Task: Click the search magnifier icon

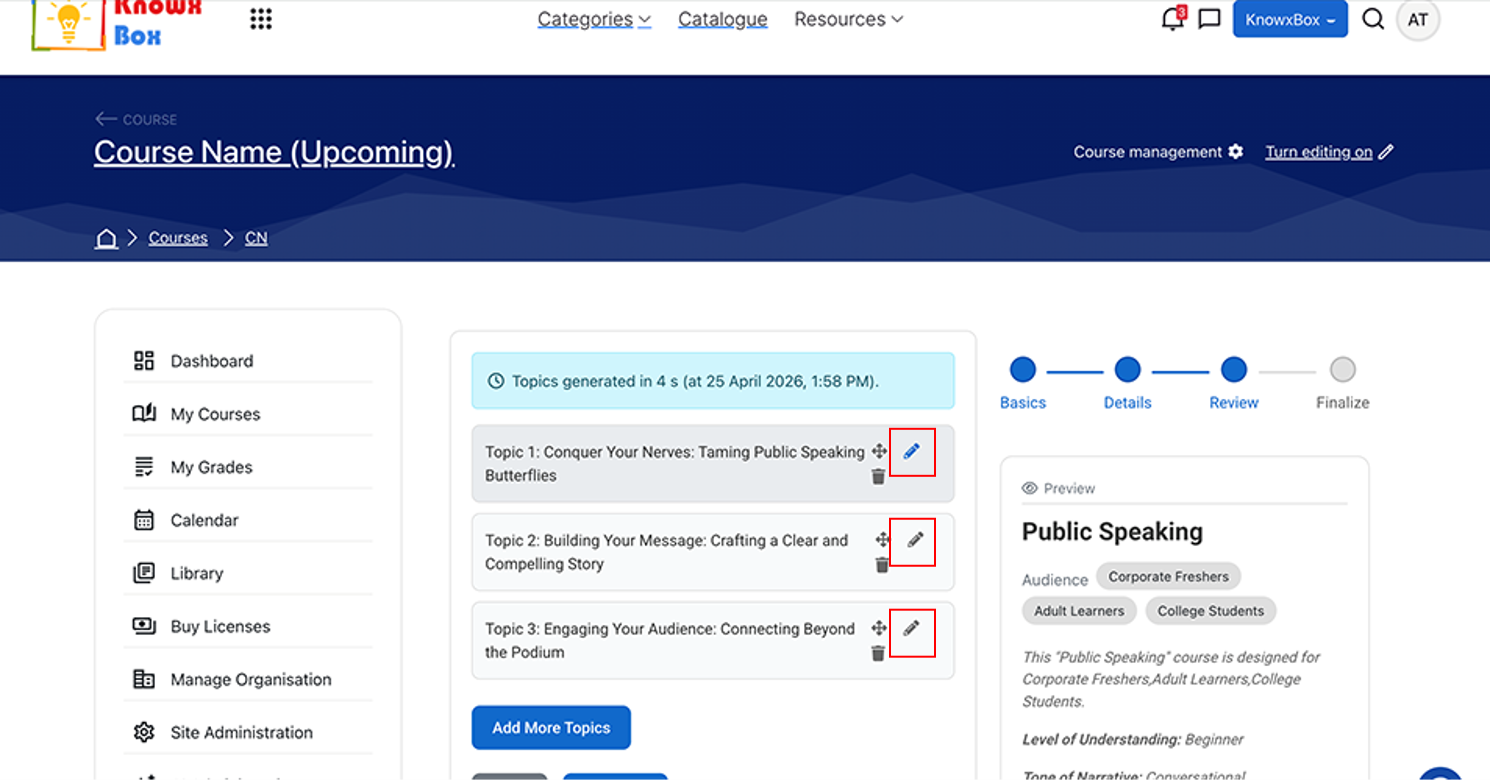Action: (1373, 19)
